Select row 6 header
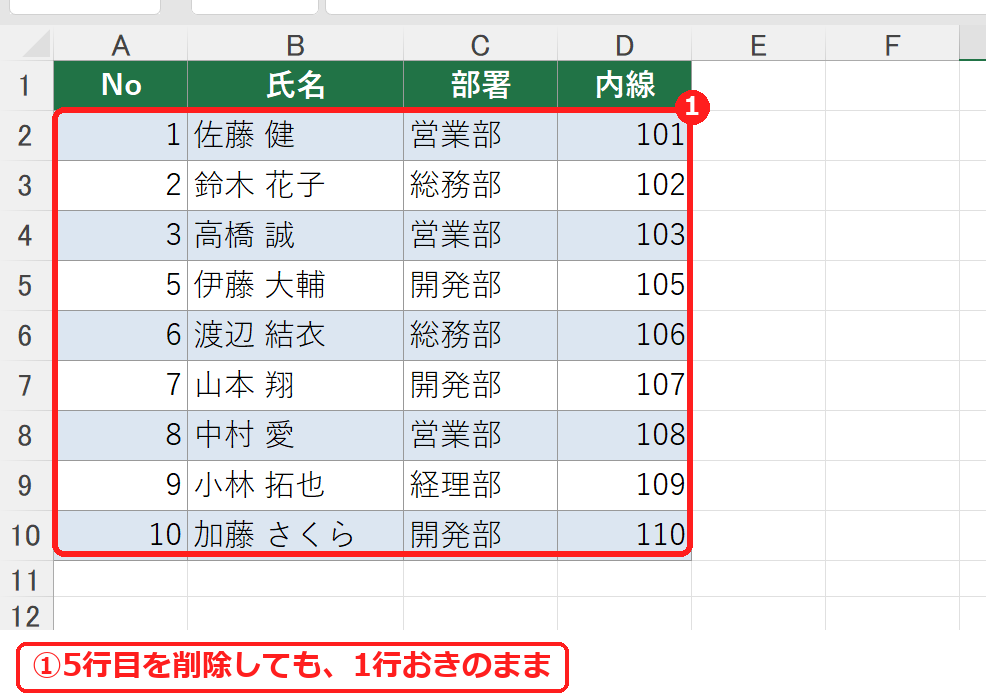Viewport: 986px width, 700px height. 25,336
